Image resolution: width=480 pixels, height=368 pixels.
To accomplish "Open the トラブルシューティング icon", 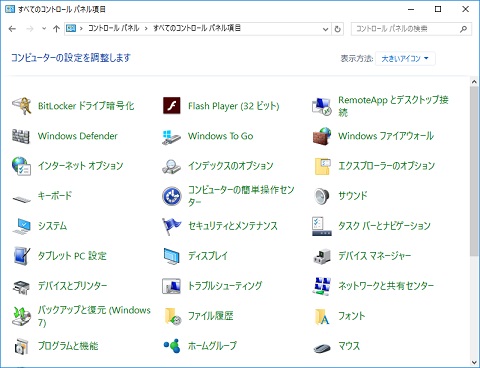I will pos(171,286).
